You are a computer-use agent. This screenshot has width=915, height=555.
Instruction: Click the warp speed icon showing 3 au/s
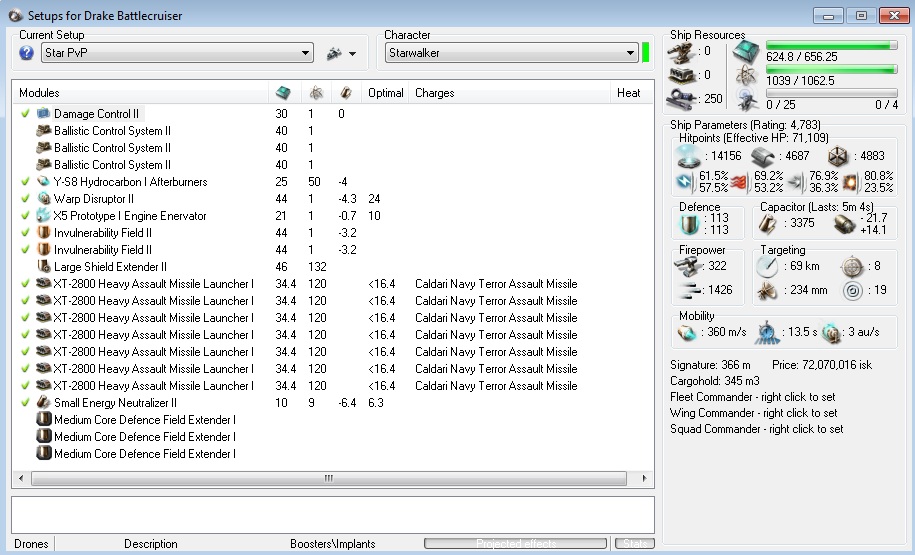[x=830, y=333]
